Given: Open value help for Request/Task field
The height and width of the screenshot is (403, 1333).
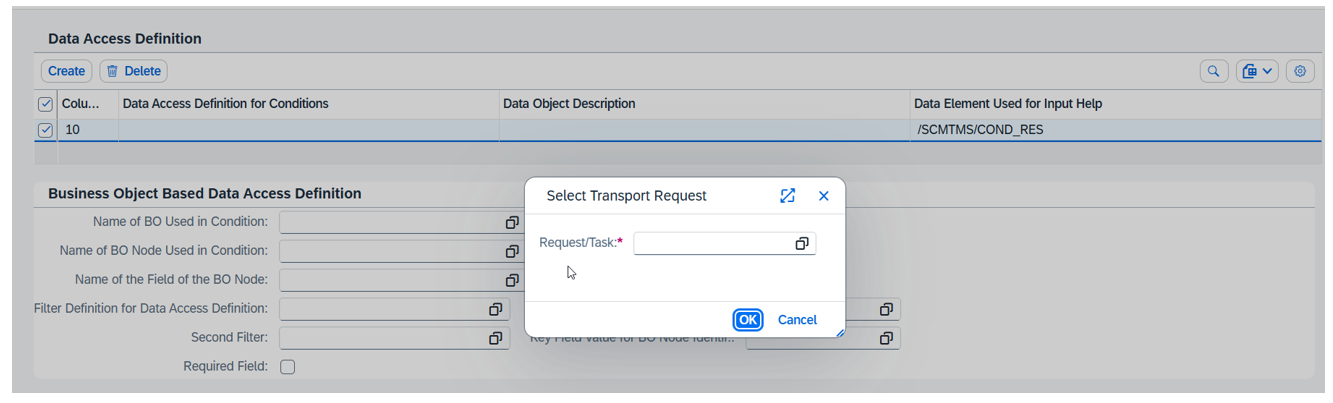Looking at the screenshot, I should click(801, 244).
